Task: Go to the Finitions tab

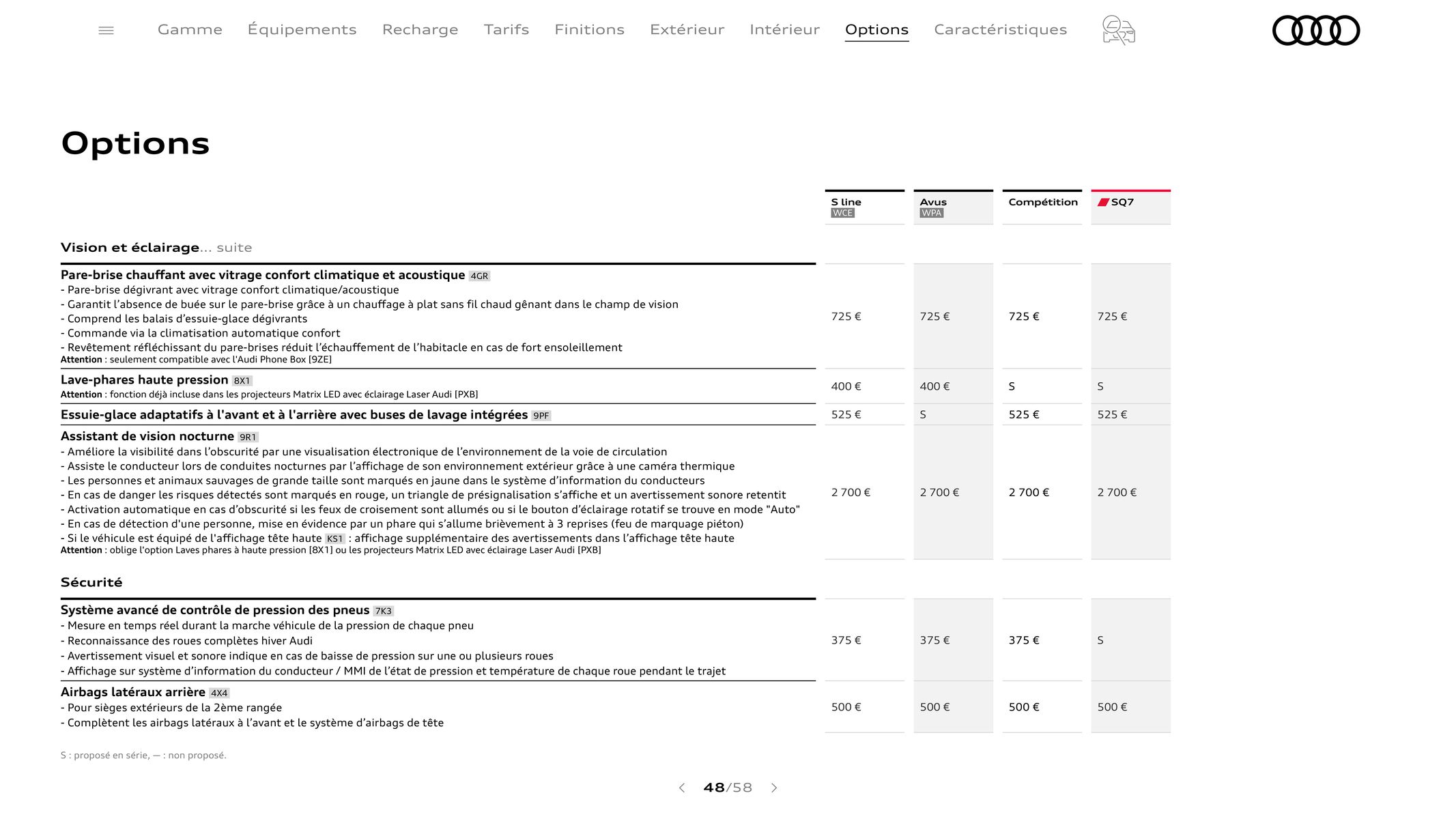Action: tap(589, 29)
